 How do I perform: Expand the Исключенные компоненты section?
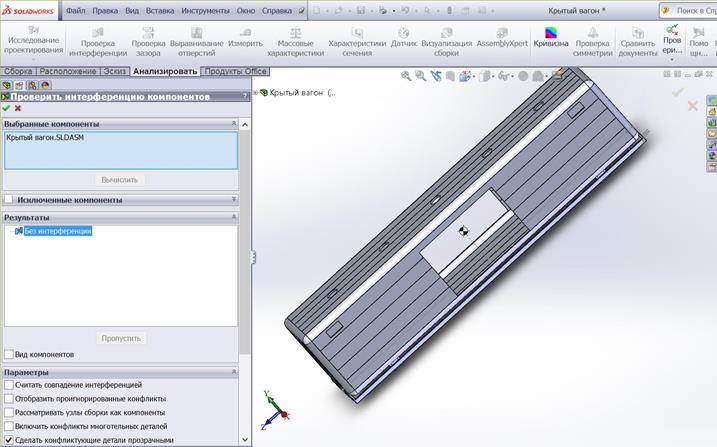pos(233,200)
